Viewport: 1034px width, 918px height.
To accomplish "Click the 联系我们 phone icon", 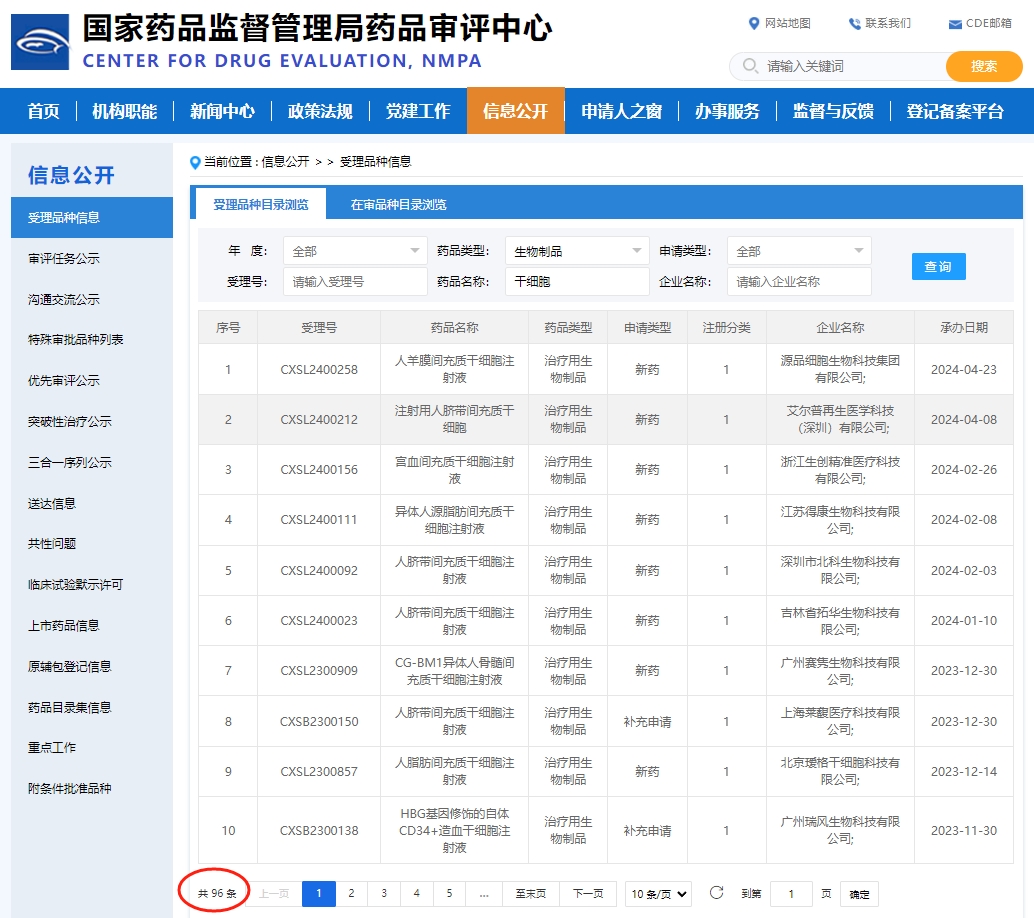I will (854, 24).
